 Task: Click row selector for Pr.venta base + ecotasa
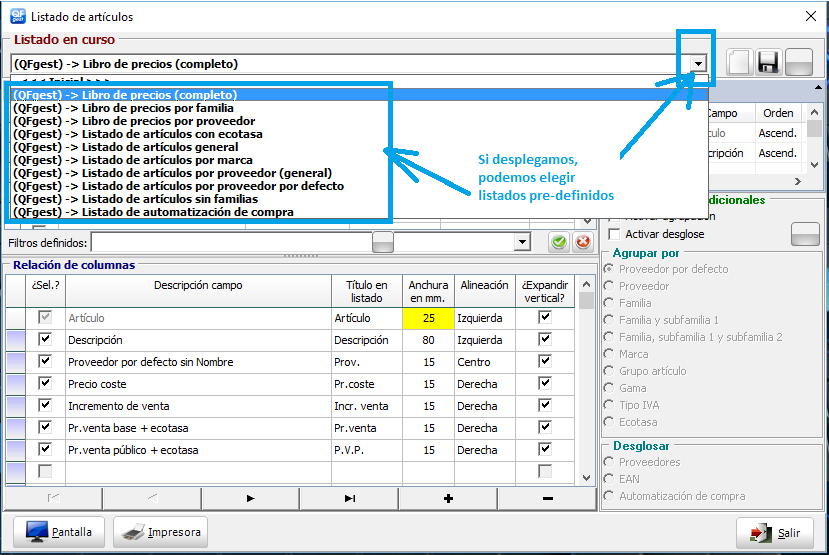coord(15,428)
